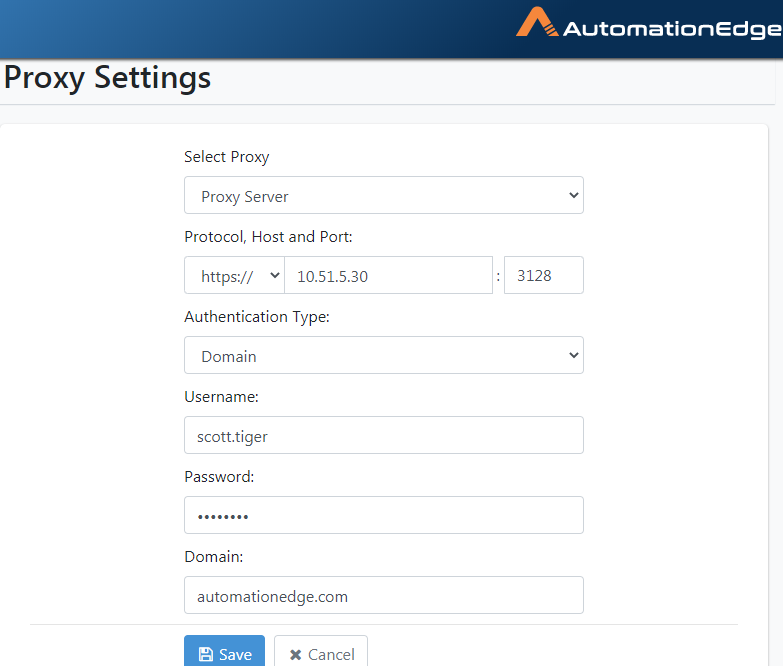Click the masked Password field
The width and height of the screenshot is (783, 666).
click(384, 515)
